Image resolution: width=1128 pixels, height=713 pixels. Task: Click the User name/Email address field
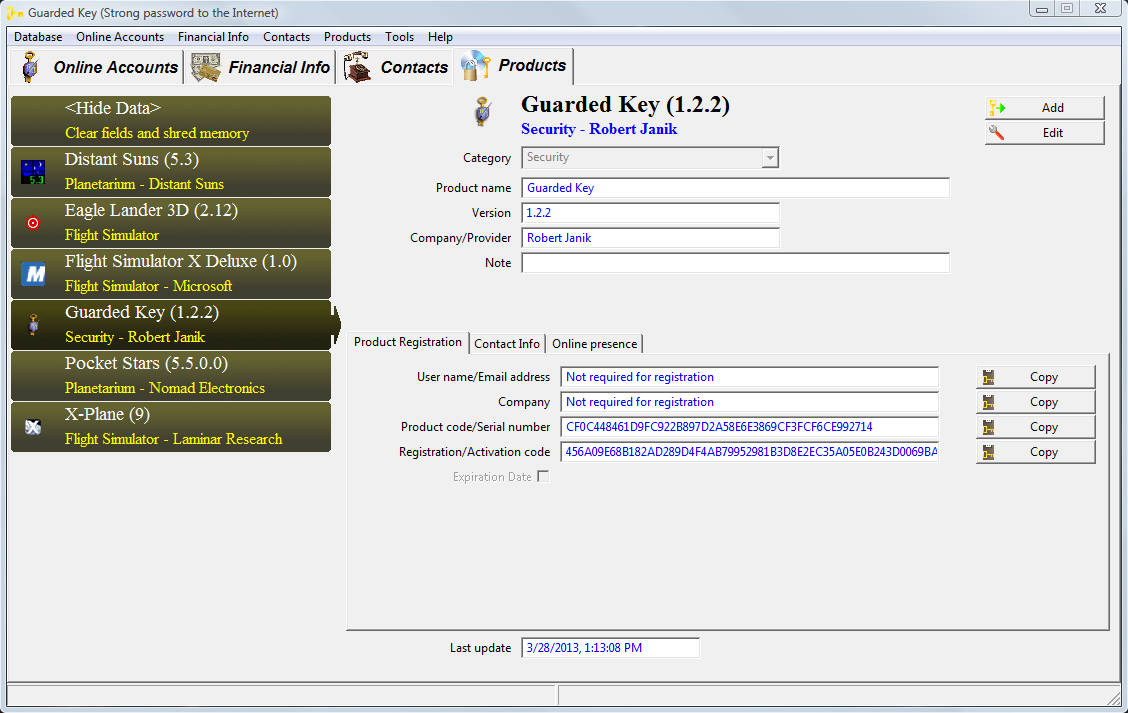click(x=750, y=377)
